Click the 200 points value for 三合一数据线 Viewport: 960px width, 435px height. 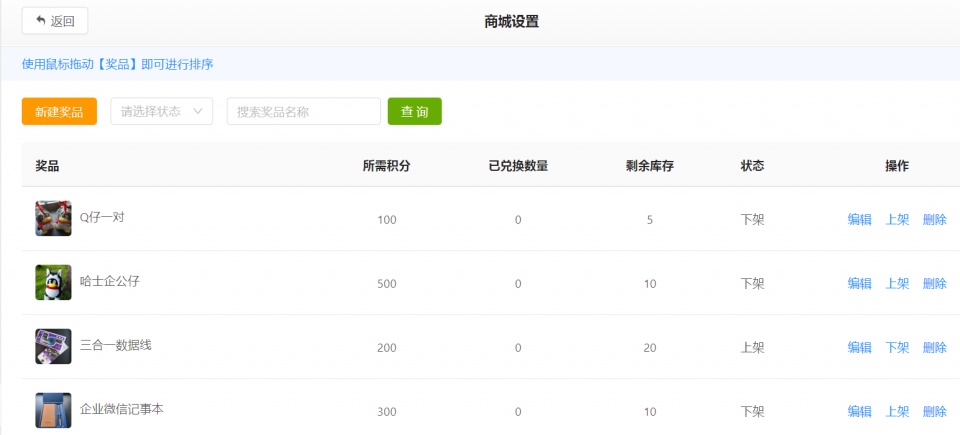click(387, 348)
